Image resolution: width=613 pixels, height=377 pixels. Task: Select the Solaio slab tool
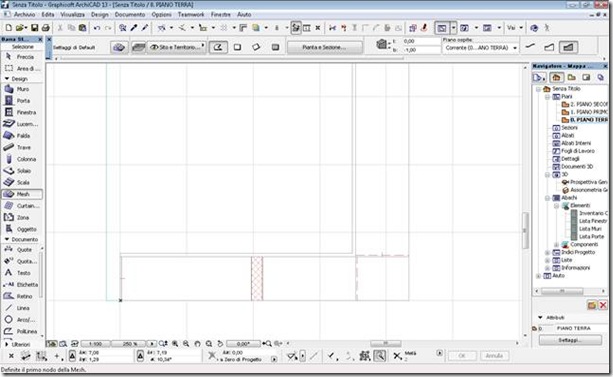22,171
